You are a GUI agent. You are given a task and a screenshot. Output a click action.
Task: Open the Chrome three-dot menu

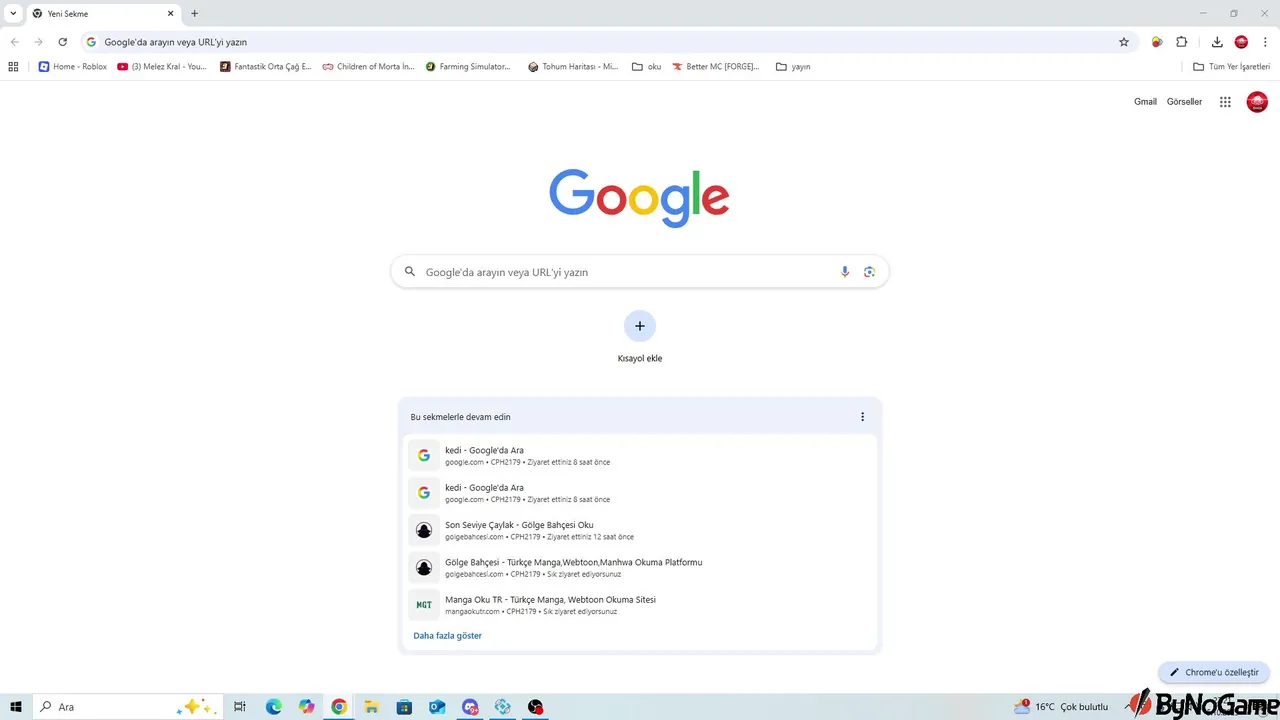1265,42
